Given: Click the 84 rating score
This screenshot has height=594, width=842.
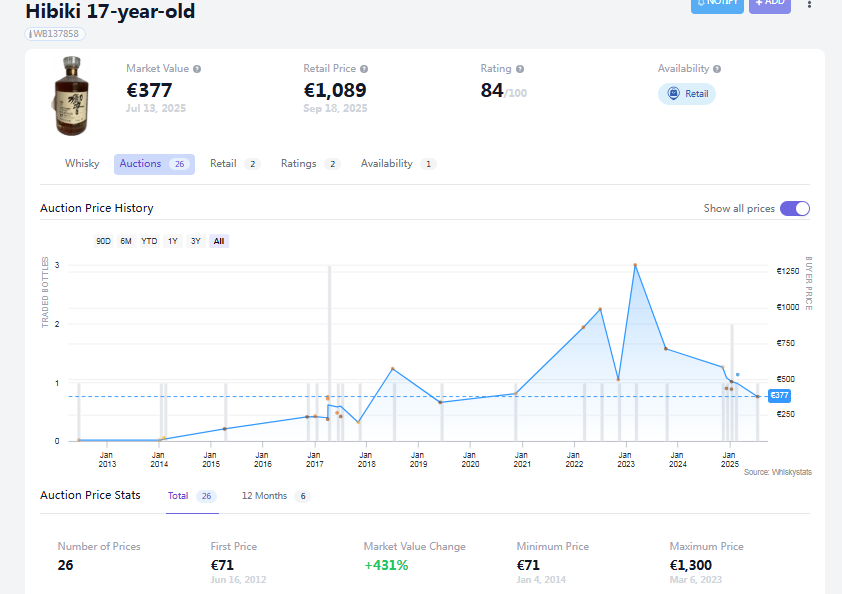Looking at the screenshot, I should click(492, 90).
